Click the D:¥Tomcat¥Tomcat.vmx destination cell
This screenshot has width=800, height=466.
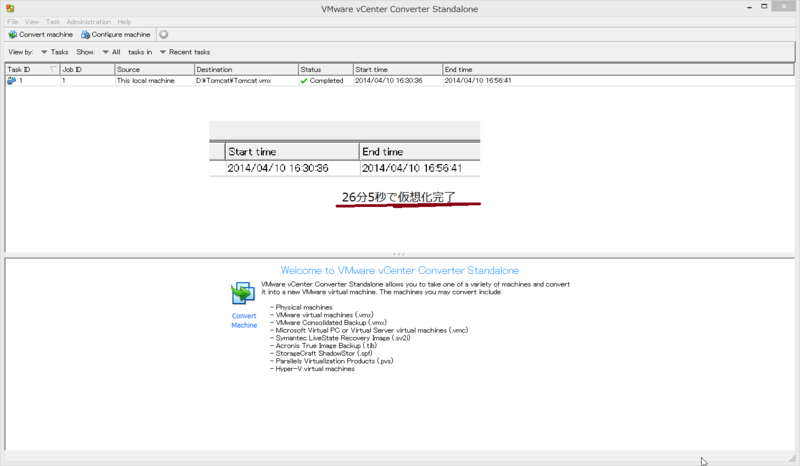(x=234, y=81)
